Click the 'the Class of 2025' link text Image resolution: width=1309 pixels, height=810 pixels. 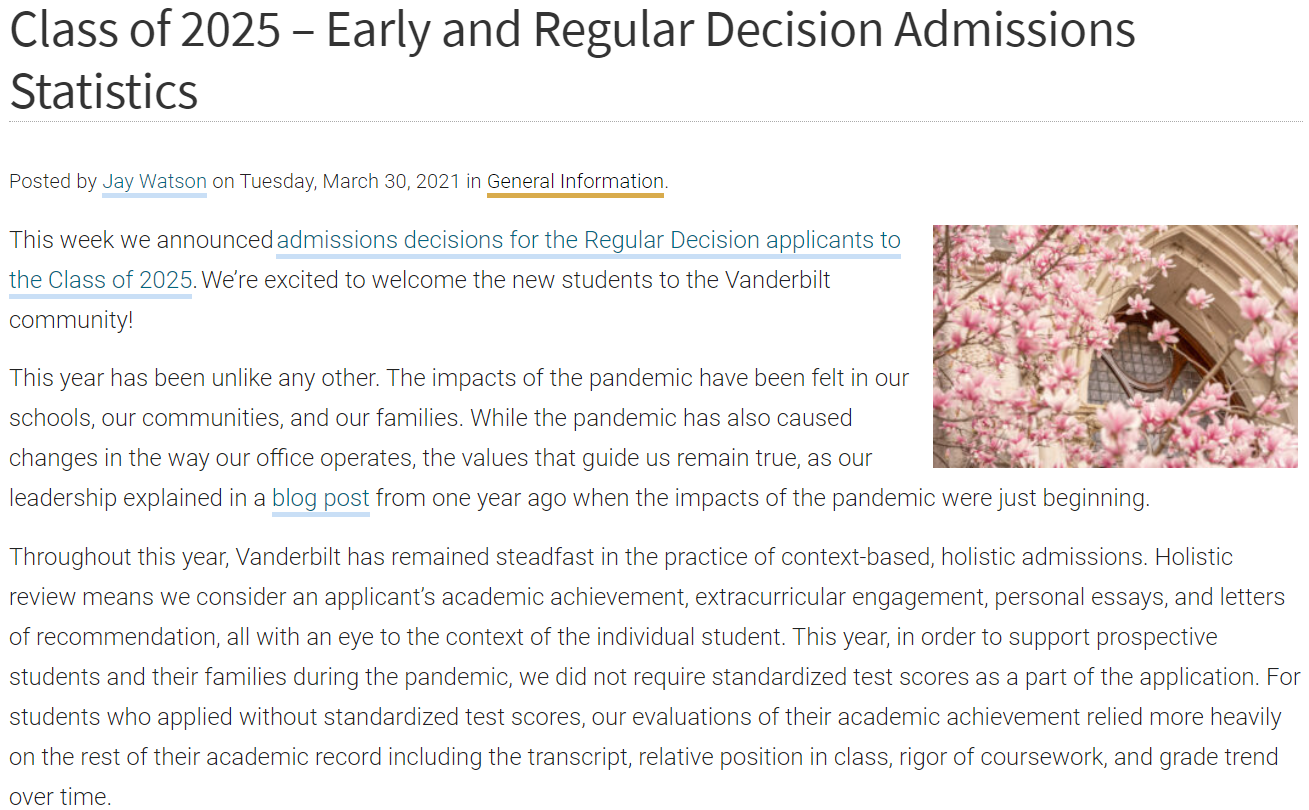click(x=100, y=280)
